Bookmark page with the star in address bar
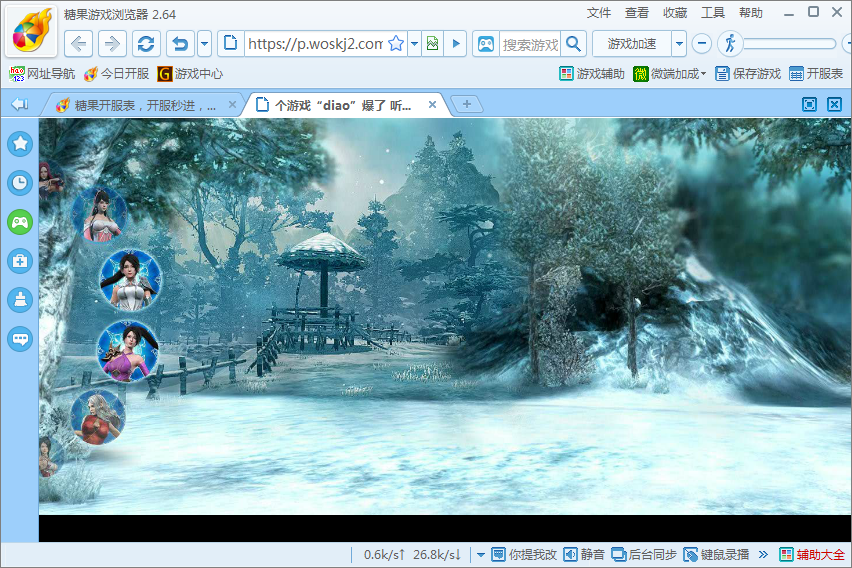This screenshot has width=852, height=568. [x=396, y=44]
